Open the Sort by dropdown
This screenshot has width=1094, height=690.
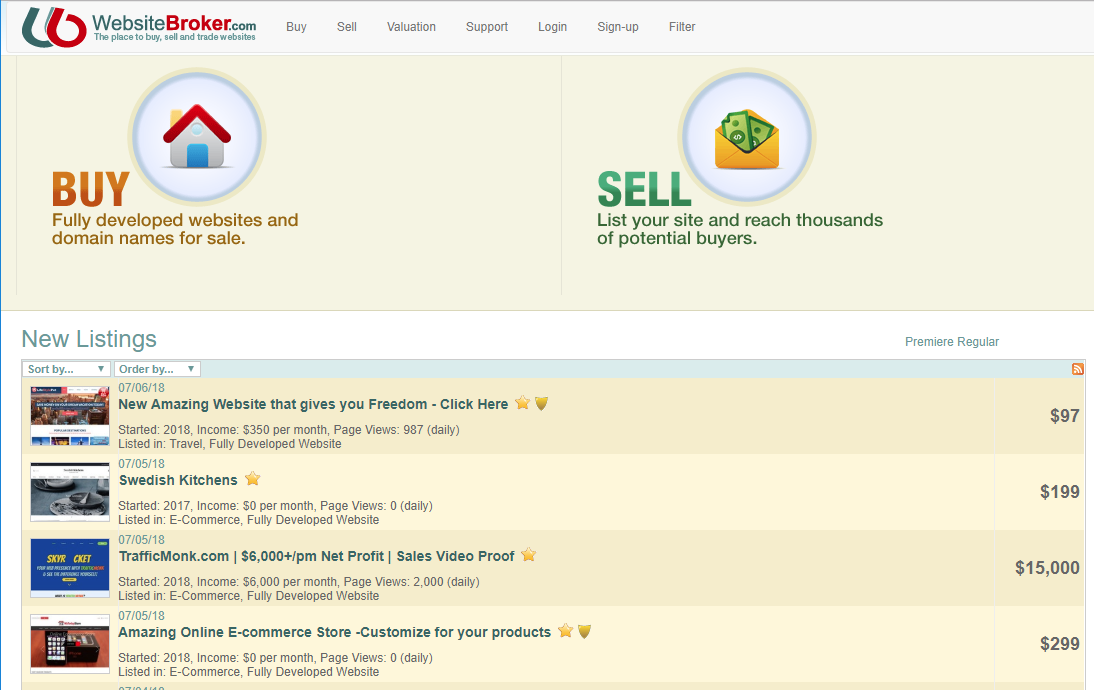click(66, 369)
